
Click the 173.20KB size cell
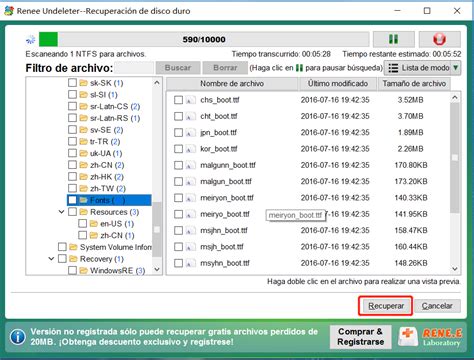(x=411, y=181)
